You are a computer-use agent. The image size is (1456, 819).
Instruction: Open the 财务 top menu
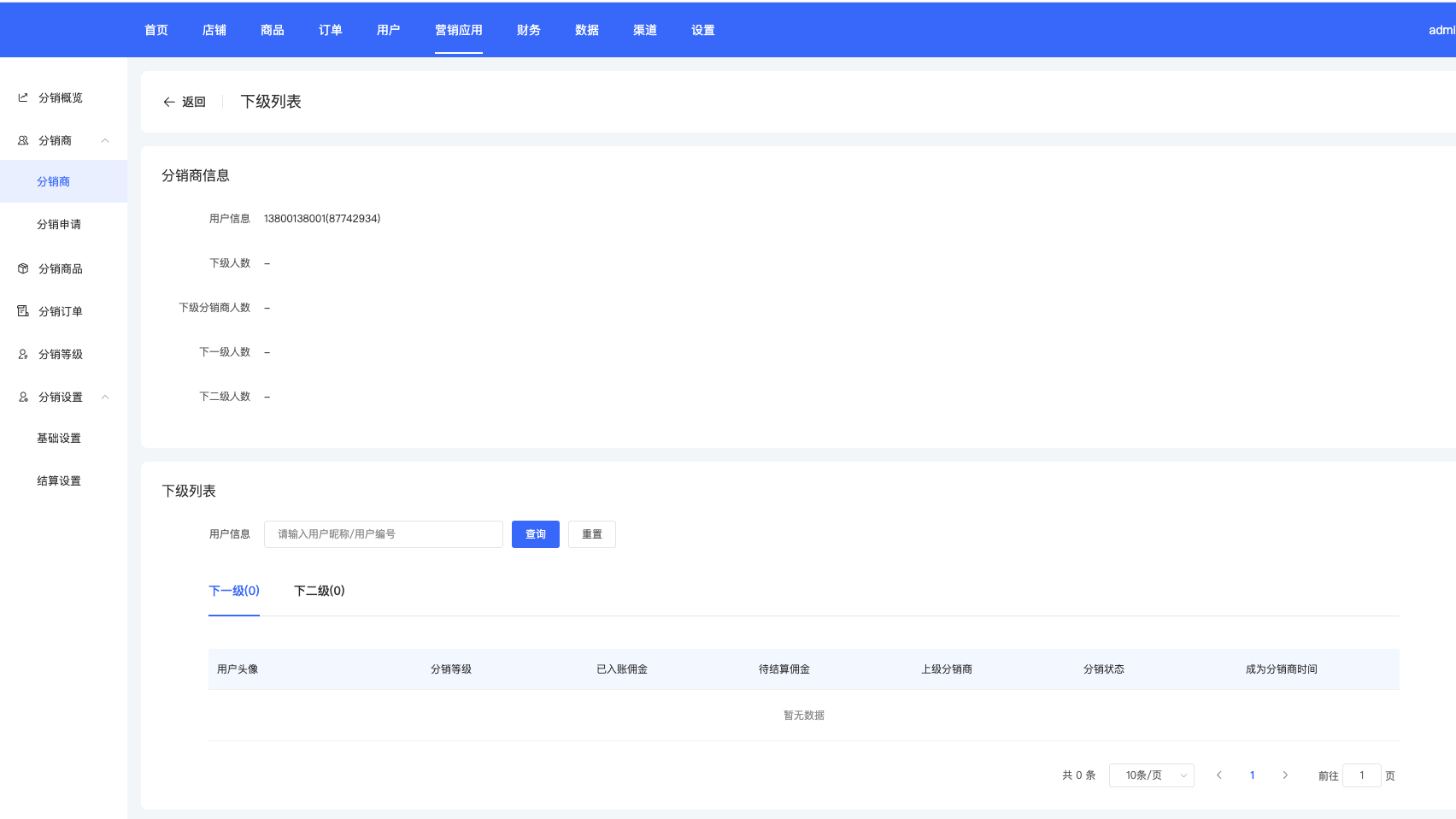point(528,30)
